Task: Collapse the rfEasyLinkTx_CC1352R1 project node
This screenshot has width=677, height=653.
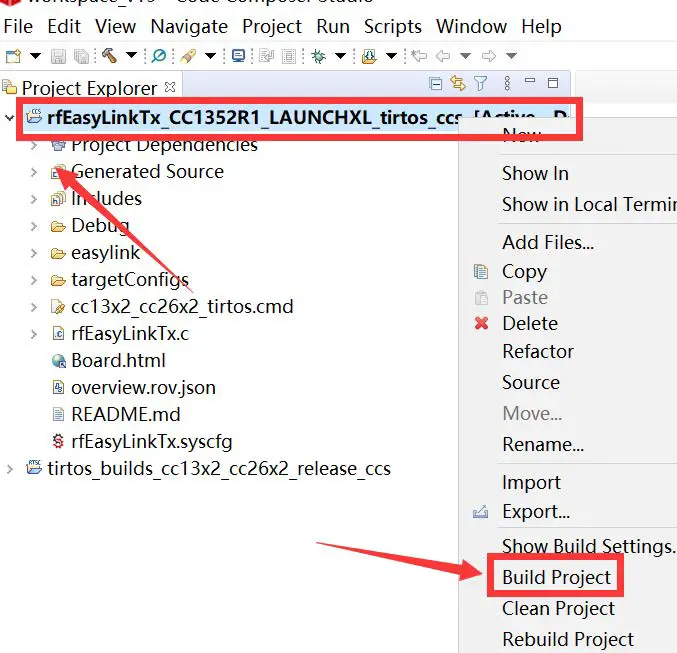Action: tap(9, 117)
